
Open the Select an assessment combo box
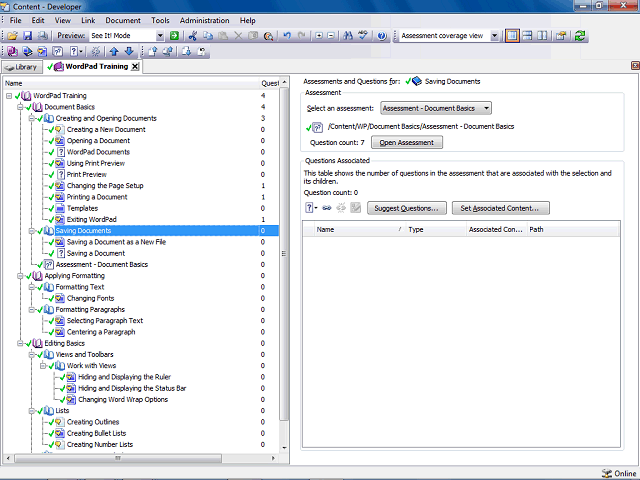436,108
